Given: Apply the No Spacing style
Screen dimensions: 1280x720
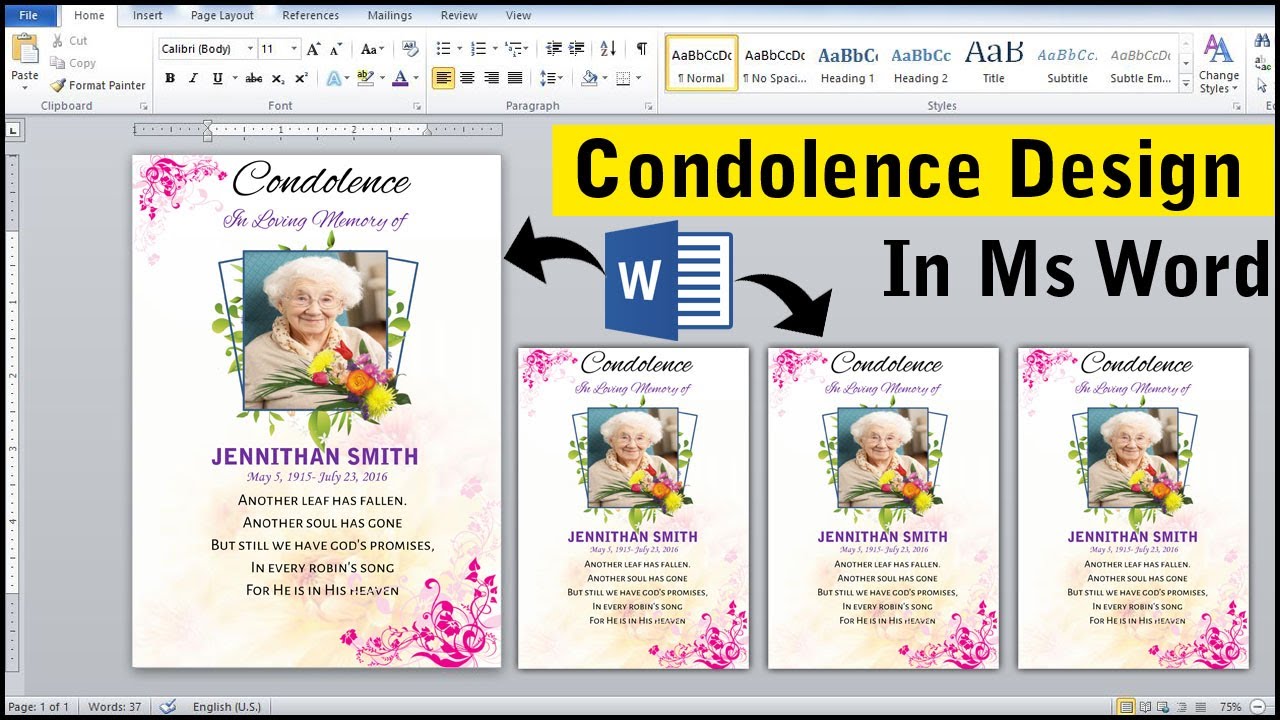Looking at the screenshot, I should click(775, 64).
